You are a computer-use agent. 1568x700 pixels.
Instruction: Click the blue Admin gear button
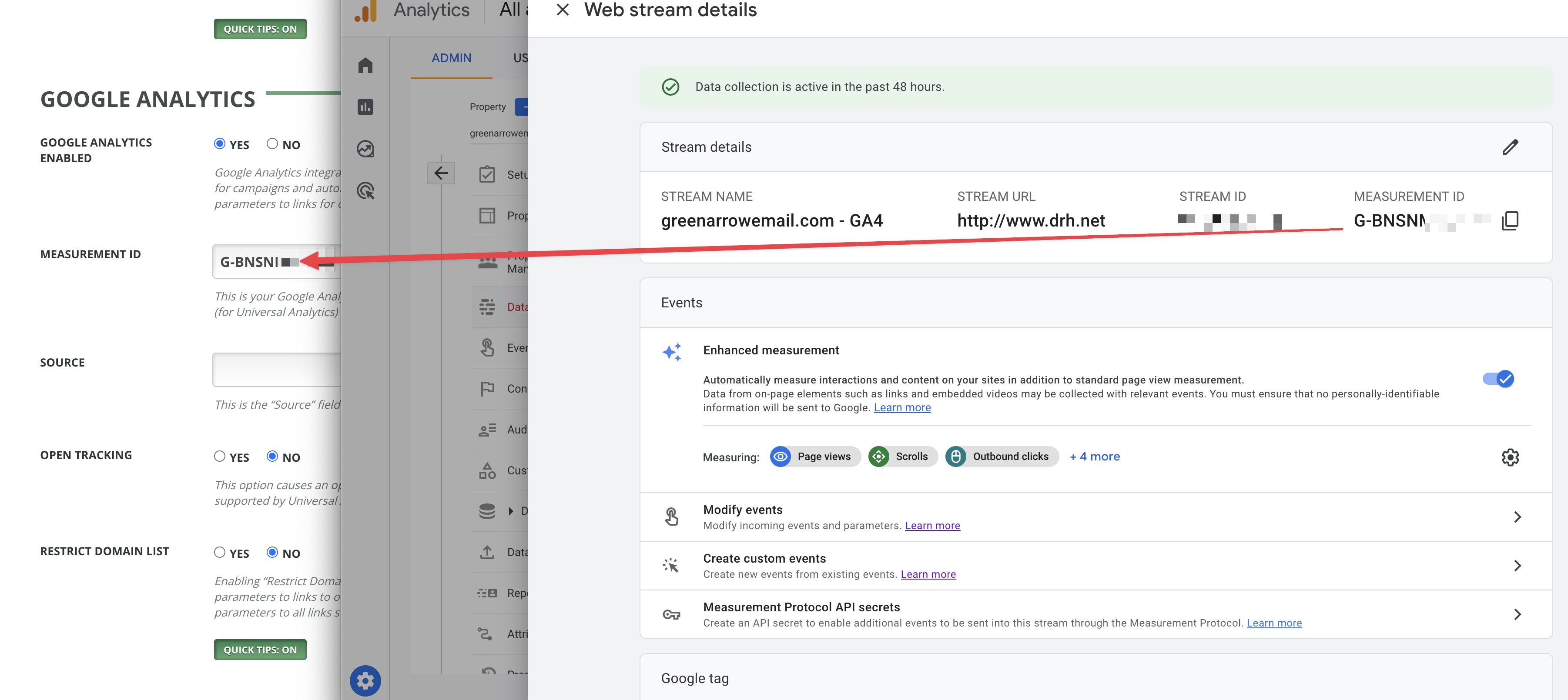click(365, 680)
